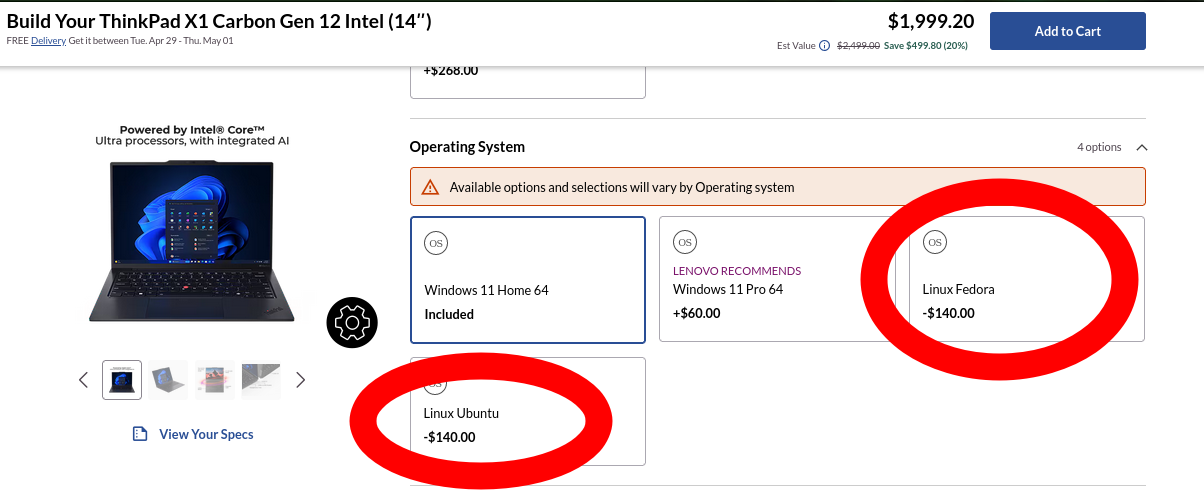Choose the Linux Ubuntu operating system
The image size is (1204, 490).
pos(527,411)
